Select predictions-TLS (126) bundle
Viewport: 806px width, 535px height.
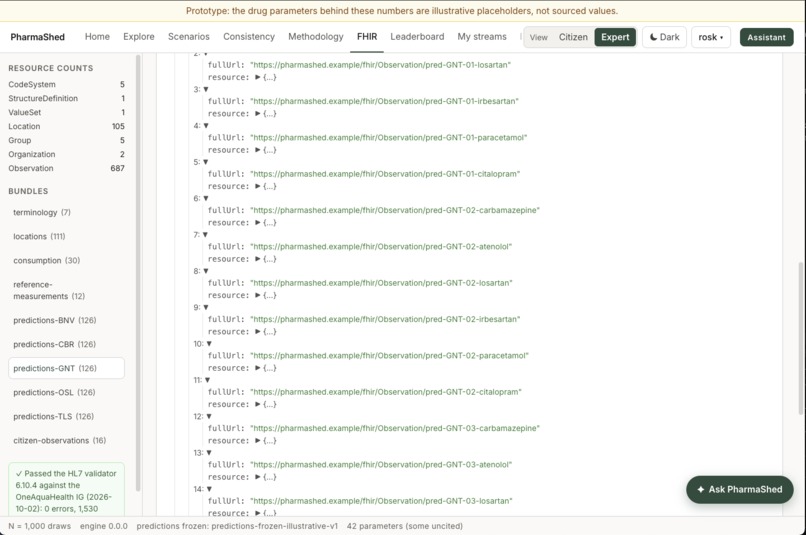(x=66, y=416)
